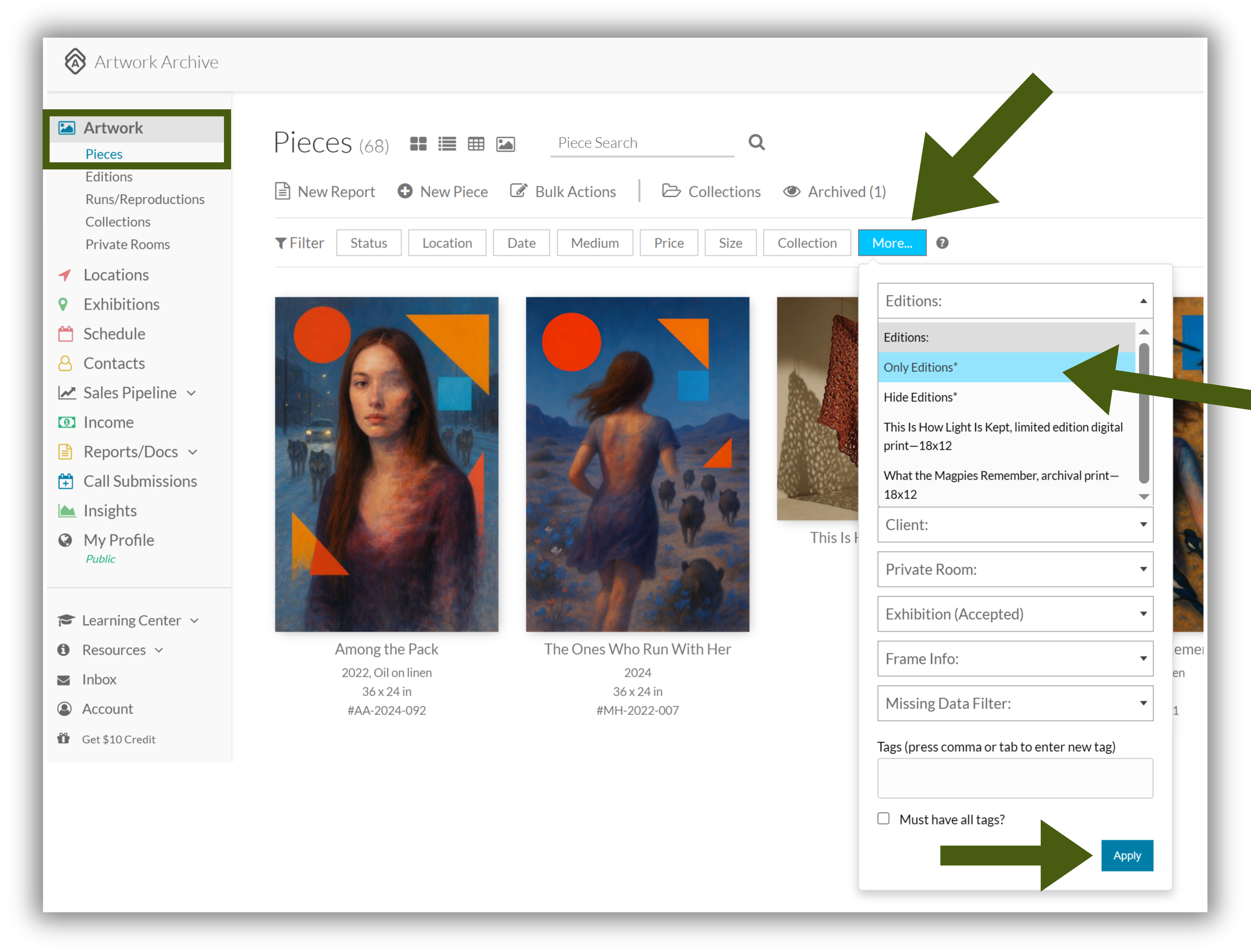Switch to the table view icon
The image size is (1251, 952).
coord(476,144)
